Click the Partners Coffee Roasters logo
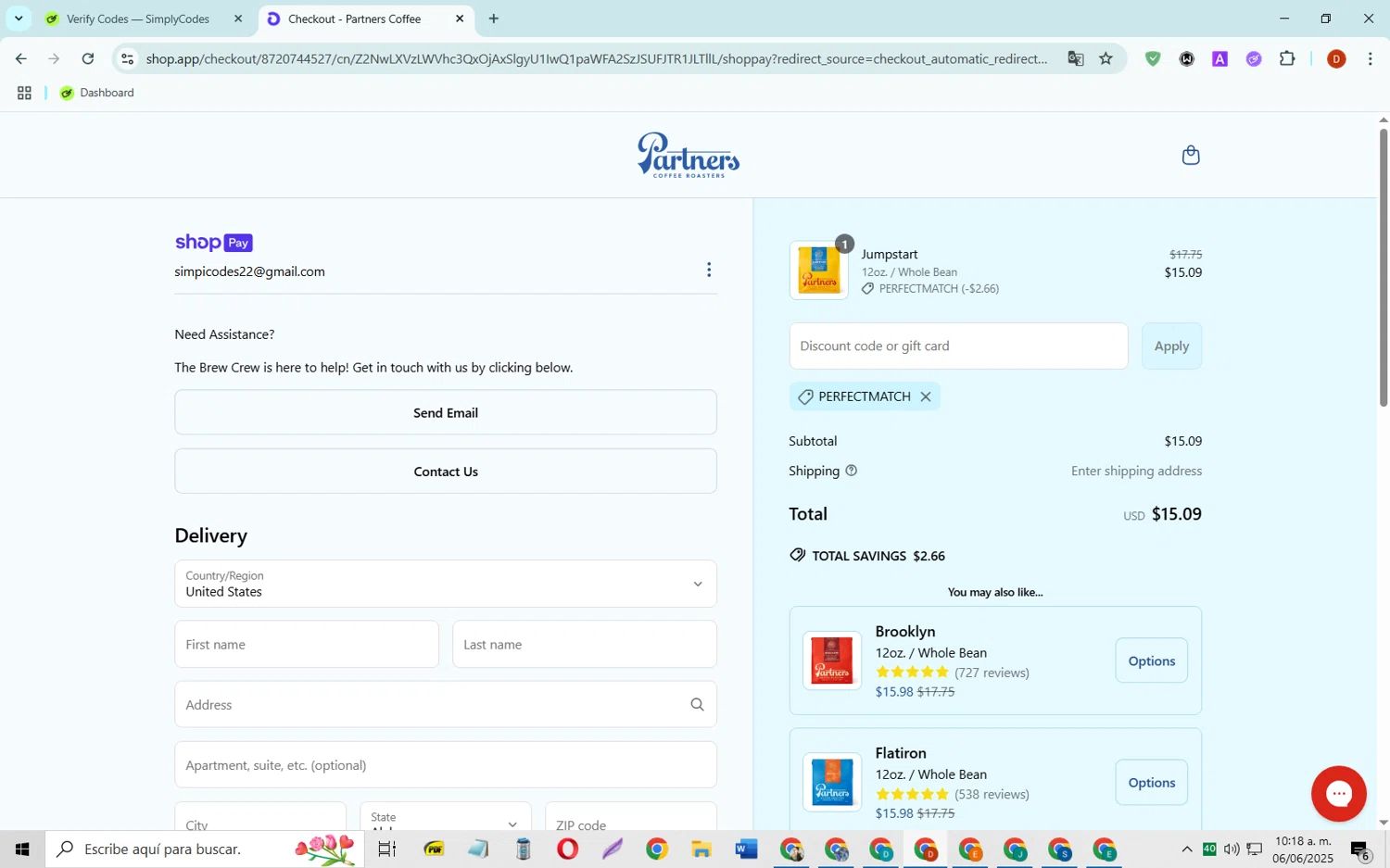 pyautogui.click(x=689, y=155)
